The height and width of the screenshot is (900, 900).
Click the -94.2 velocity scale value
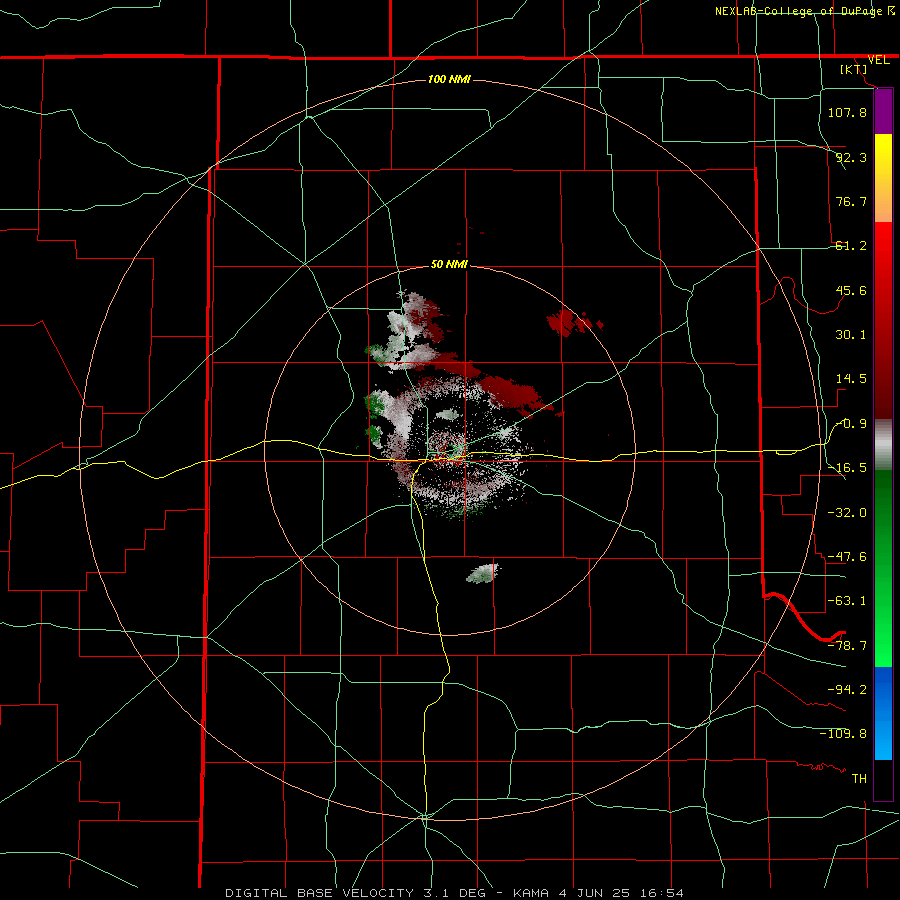pos(847,689)
